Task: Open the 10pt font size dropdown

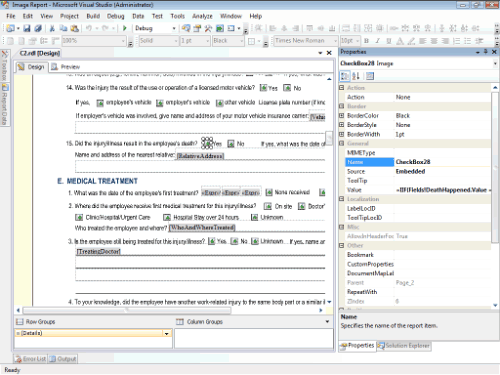Action: (358, 41)
